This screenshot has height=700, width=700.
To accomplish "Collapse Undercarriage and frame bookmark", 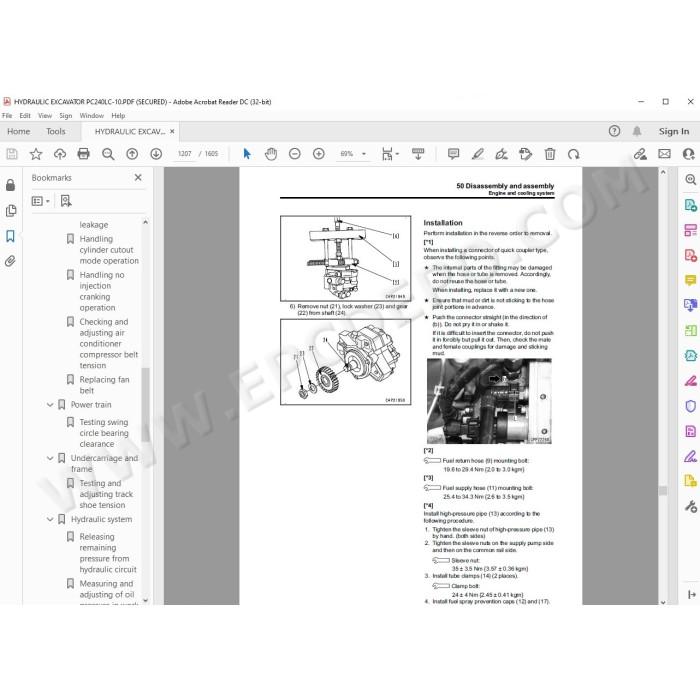I will 50,458.
